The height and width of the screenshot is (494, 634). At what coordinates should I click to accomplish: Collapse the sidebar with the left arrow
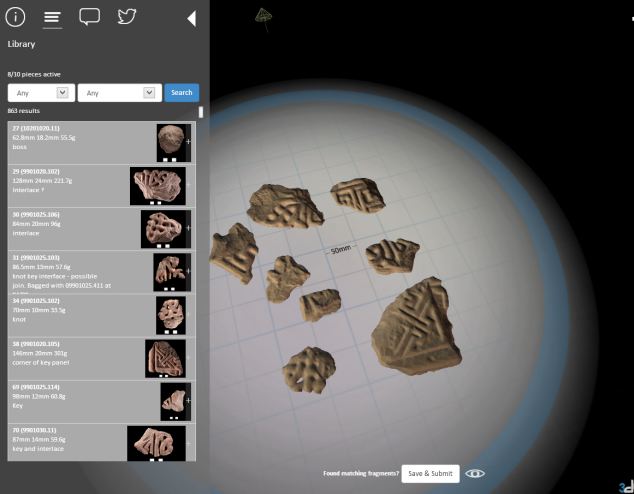click(191, 18)
